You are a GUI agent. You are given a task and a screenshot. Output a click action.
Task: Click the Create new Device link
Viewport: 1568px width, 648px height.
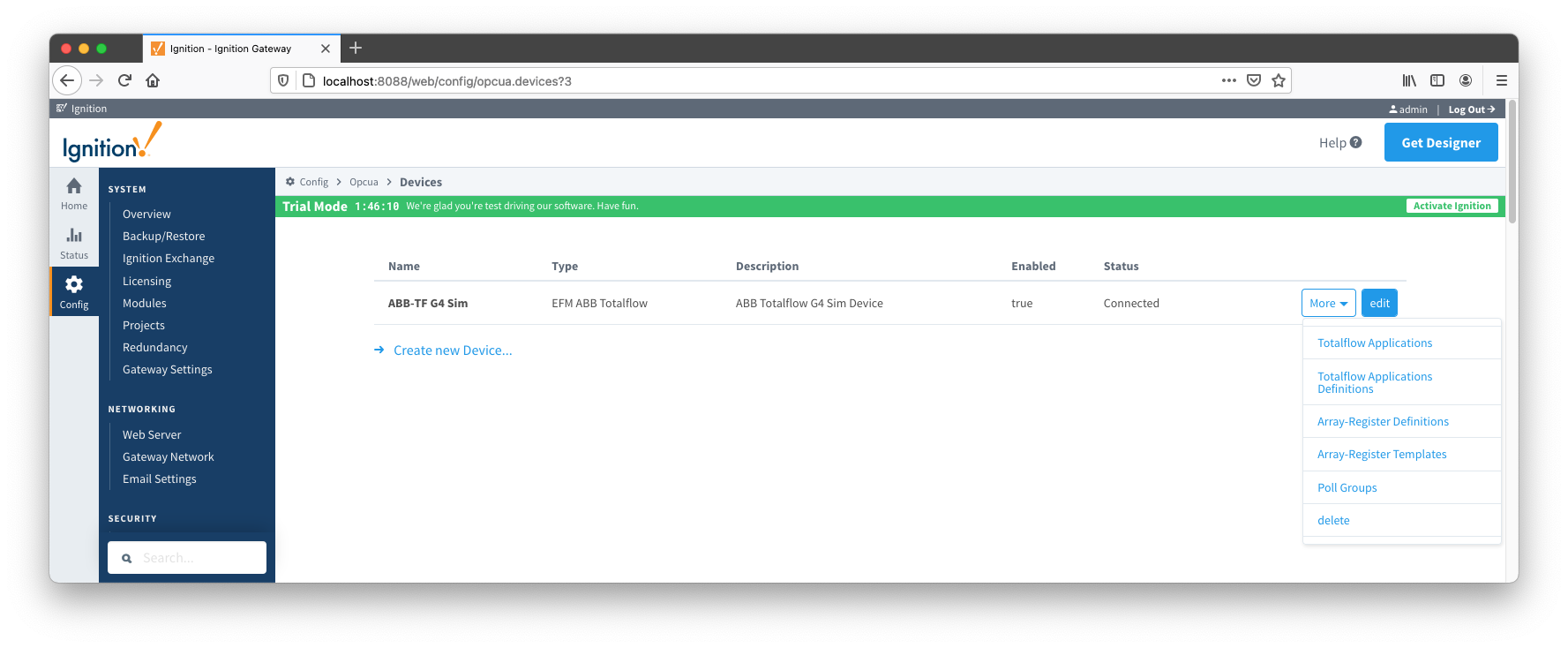pos(453,350)
